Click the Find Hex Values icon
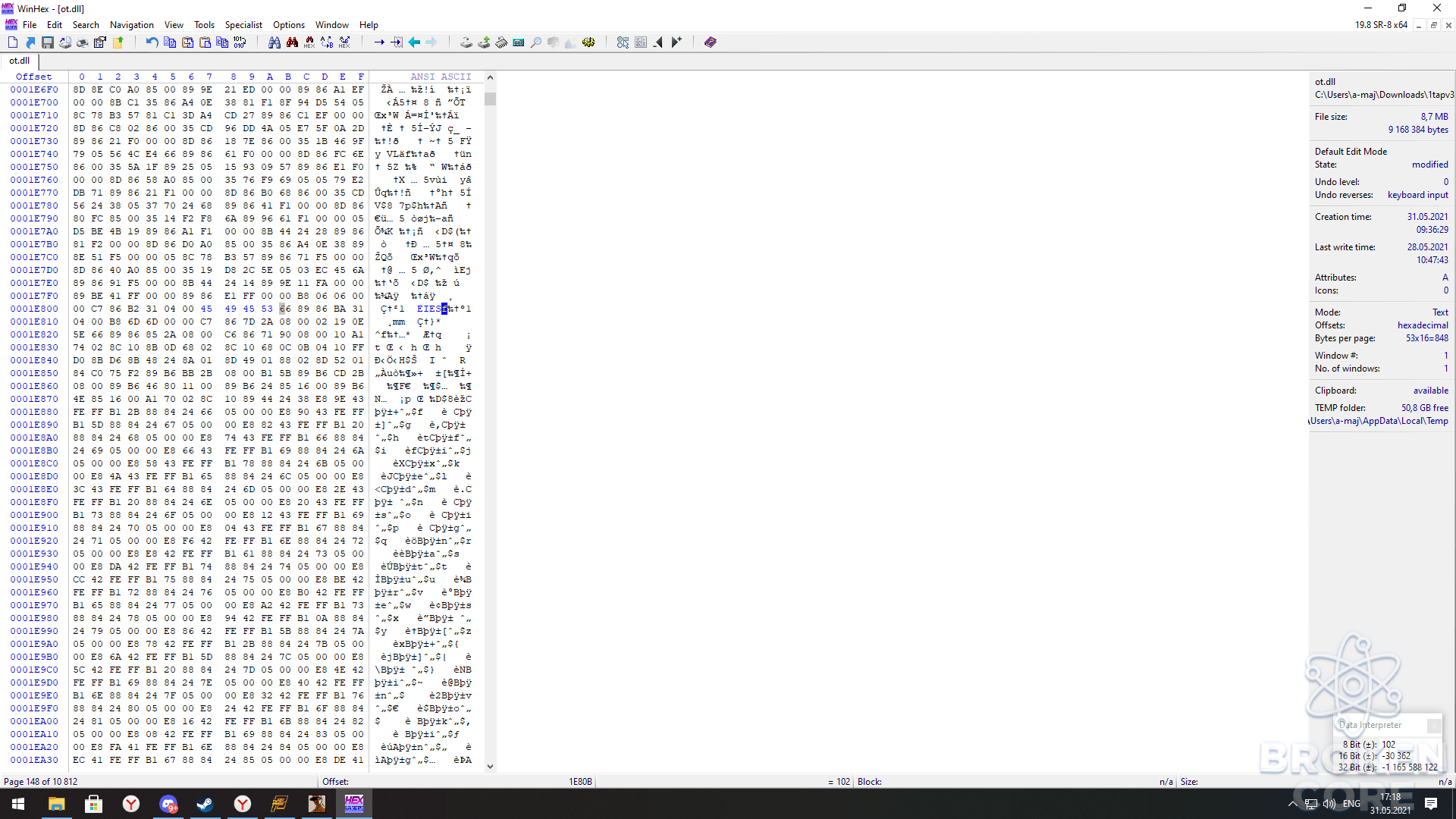Screen dimensions: 1456x819 [309, 42]
